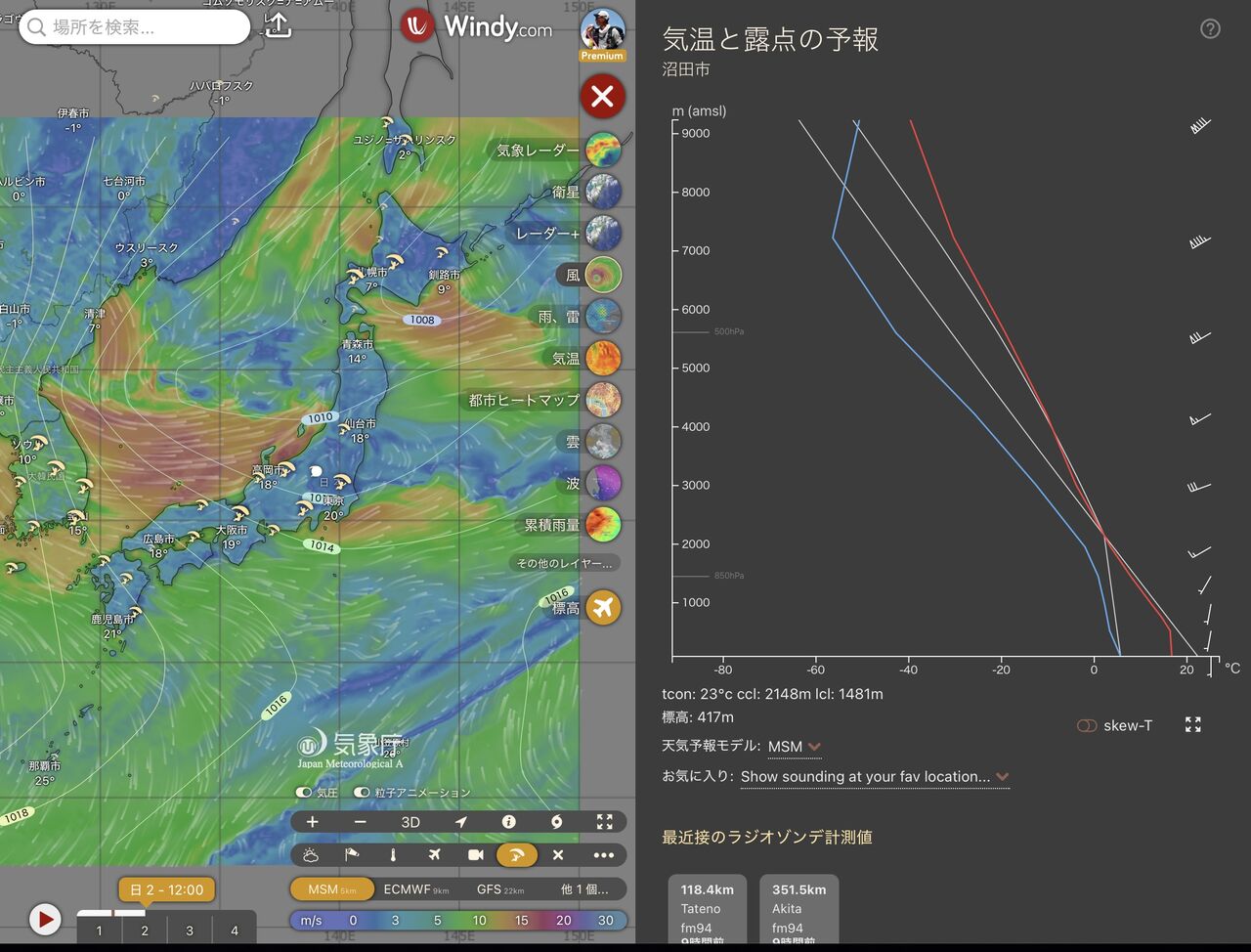Open the Akita radiosonde card

(799, 909)
